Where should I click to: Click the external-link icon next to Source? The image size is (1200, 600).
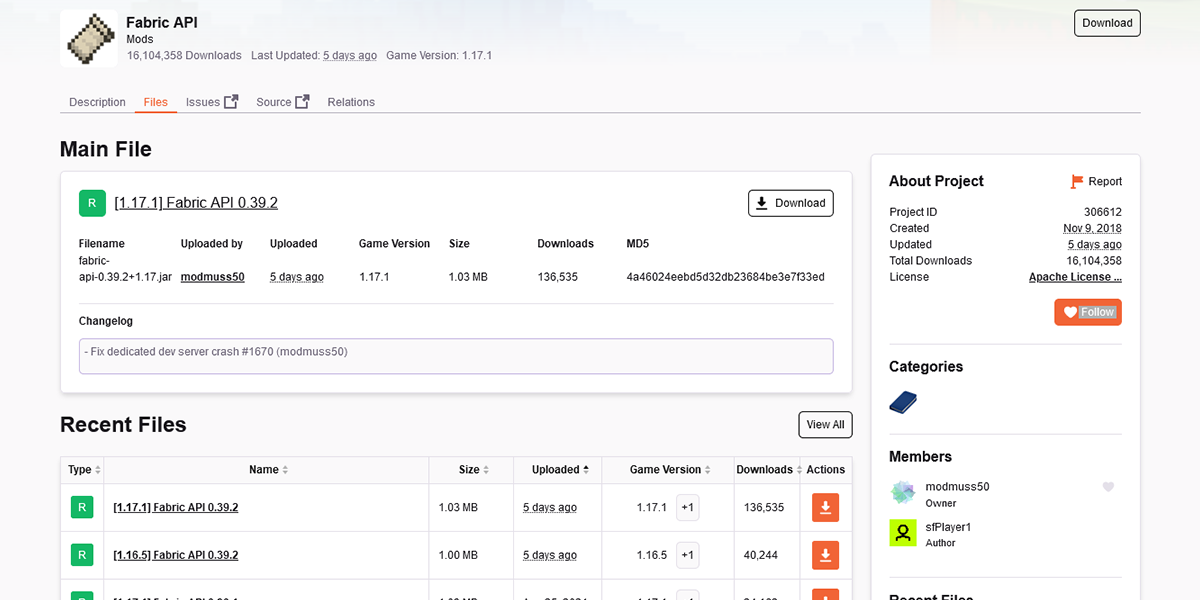point(302,101)
